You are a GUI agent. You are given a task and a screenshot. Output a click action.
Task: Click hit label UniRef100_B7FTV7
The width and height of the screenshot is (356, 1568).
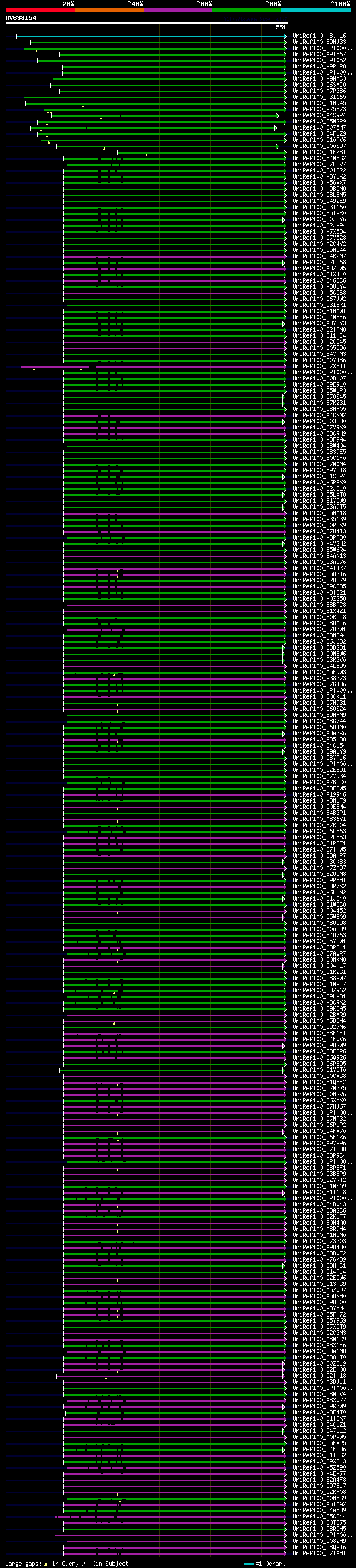[319, 164]
